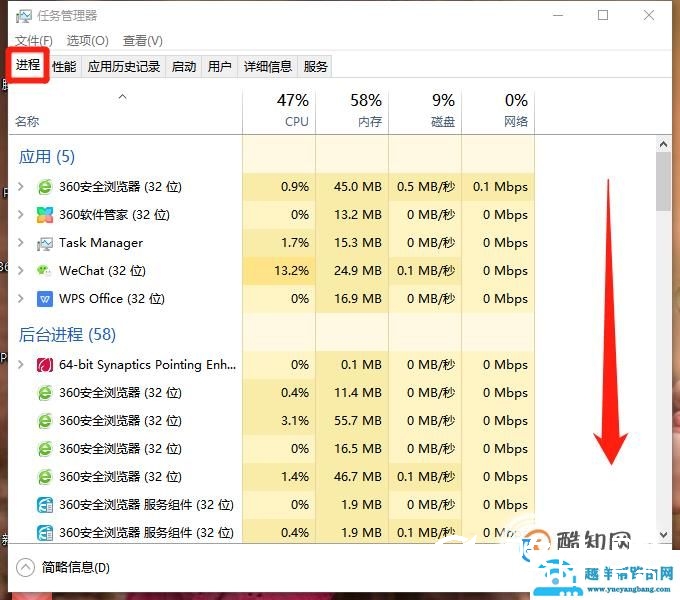
Task: Click the 0.5 MB/秒 disk value
Action: tap(426, 187)
